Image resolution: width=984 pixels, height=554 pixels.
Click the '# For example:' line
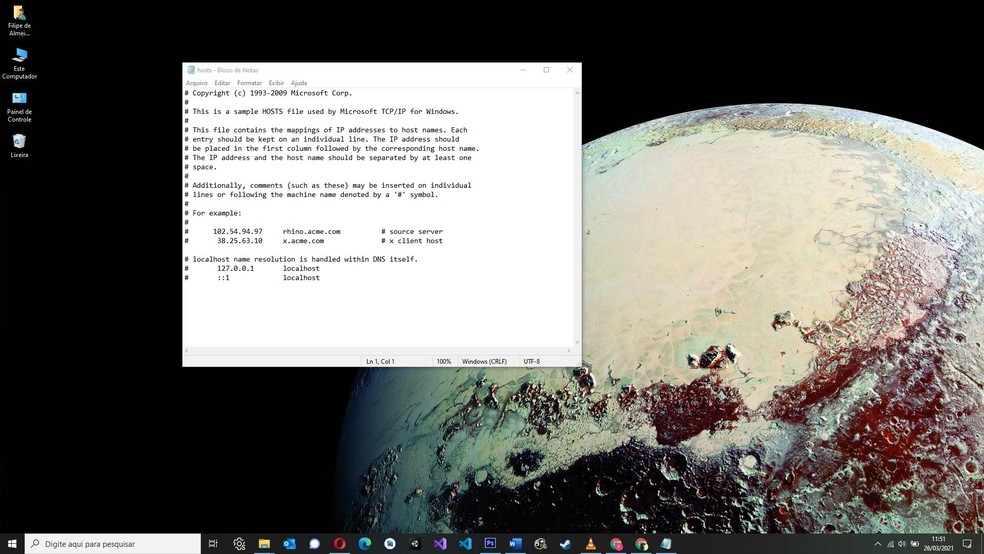(213, 213)
